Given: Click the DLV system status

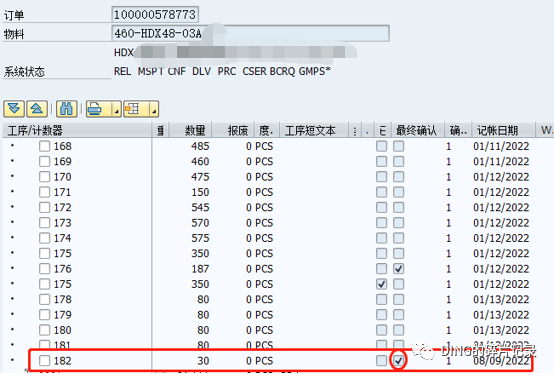Looking at the screenshot, I should (x=201, y=71).
